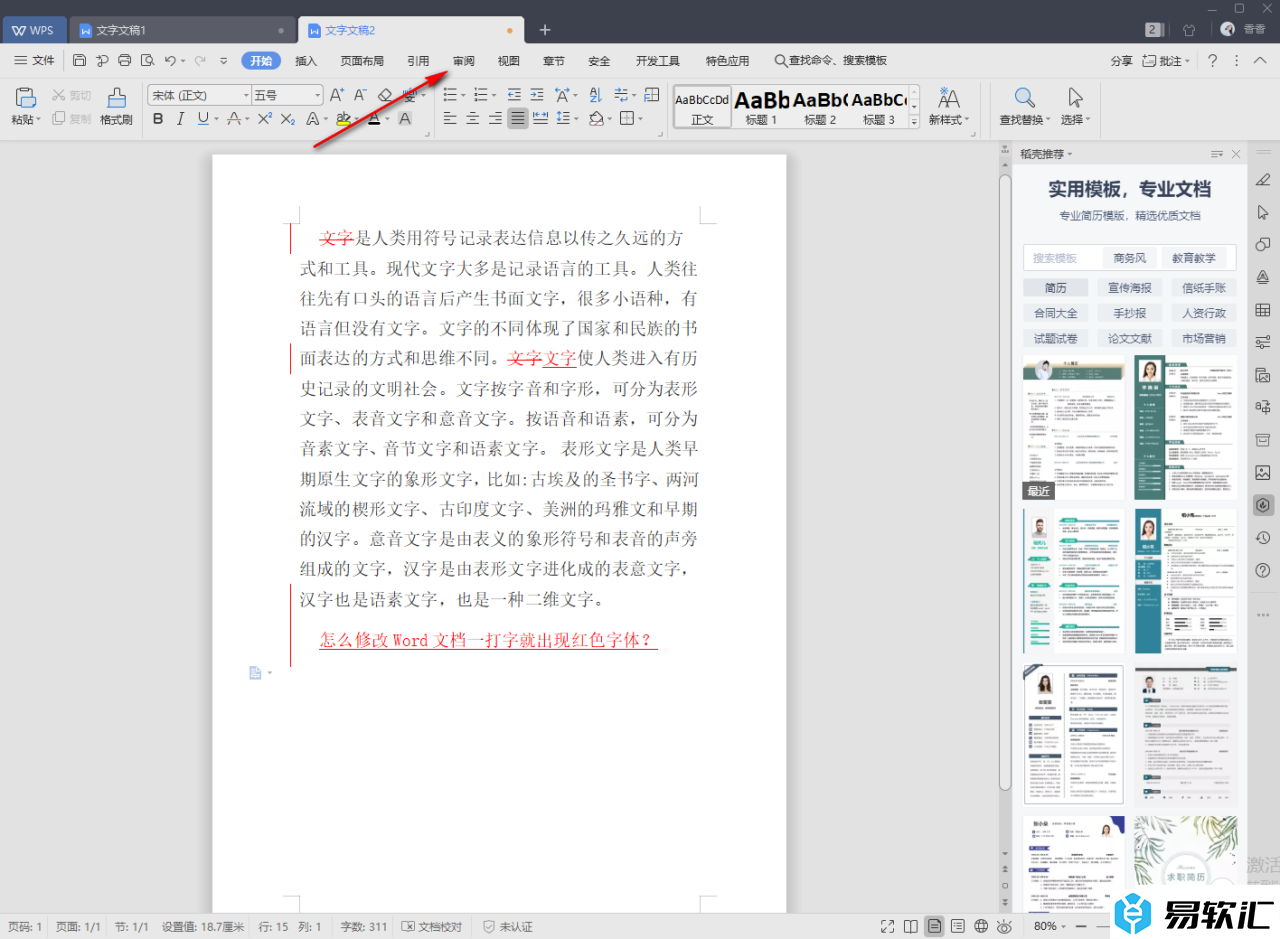Expand the 新样式 dropdown

pos(950,119)
